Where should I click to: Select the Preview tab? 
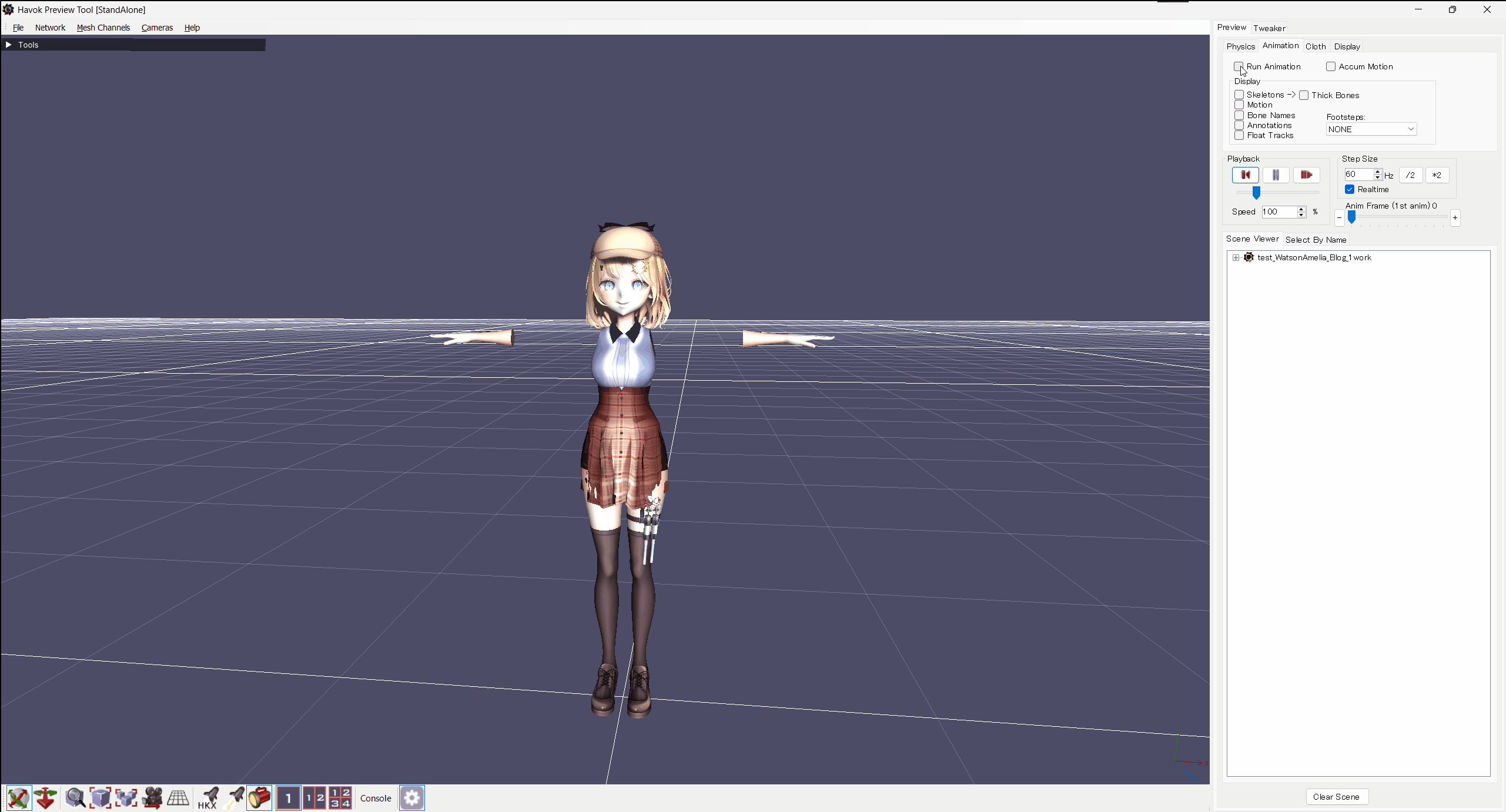(1231, 28)
